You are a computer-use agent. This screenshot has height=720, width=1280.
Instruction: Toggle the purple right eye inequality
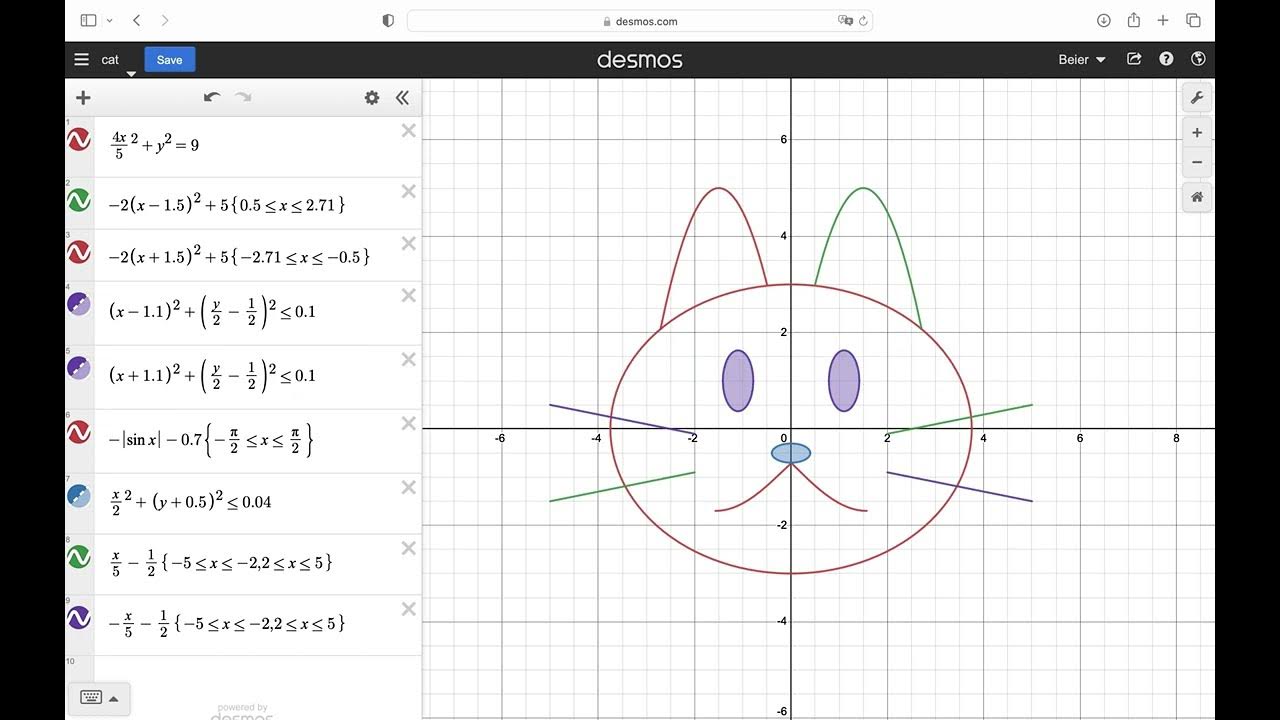[79, 304]
